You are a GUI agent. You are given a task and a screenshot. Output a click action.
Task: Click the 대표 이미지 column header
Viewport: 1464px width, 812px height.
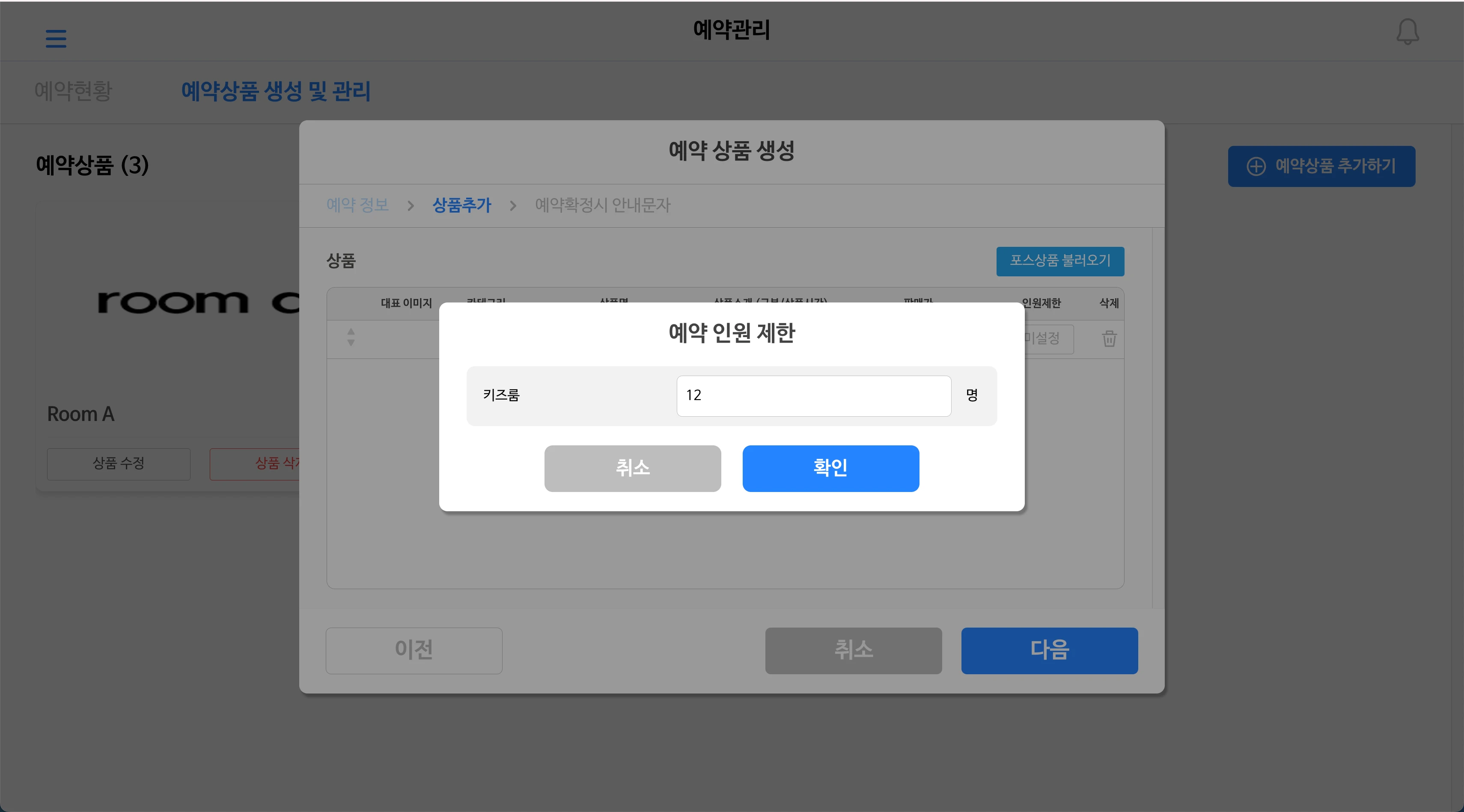point(406,303)
